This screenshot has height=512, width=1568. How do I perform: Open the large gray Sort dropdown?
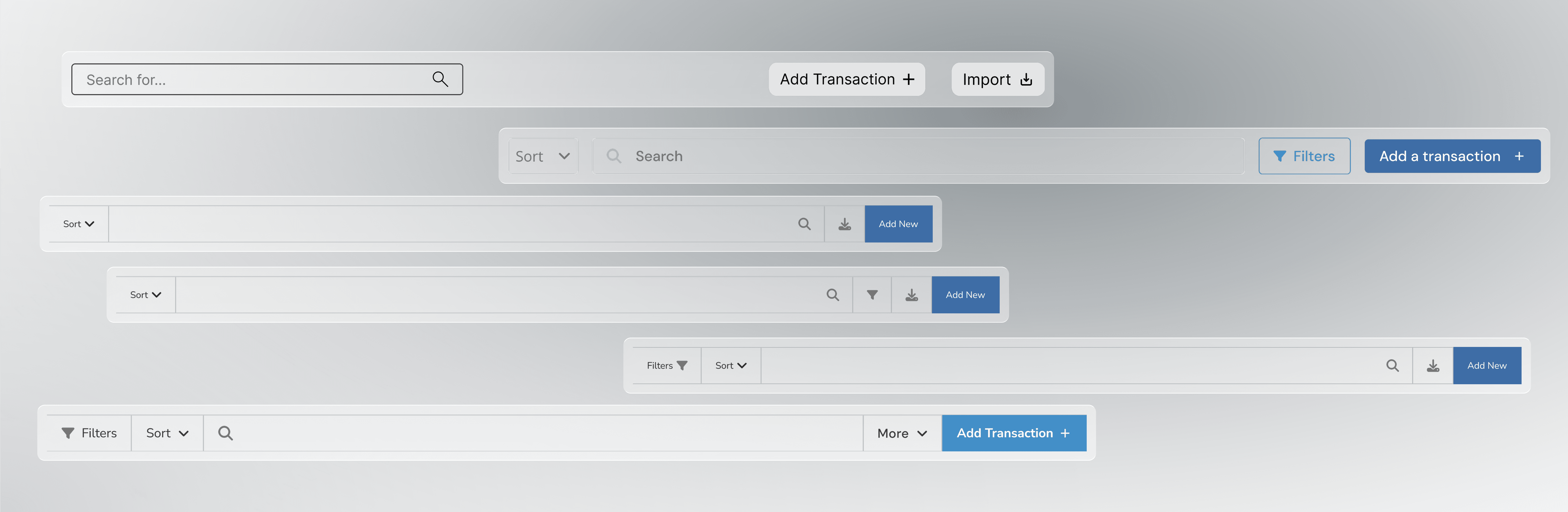coord(542,156)
